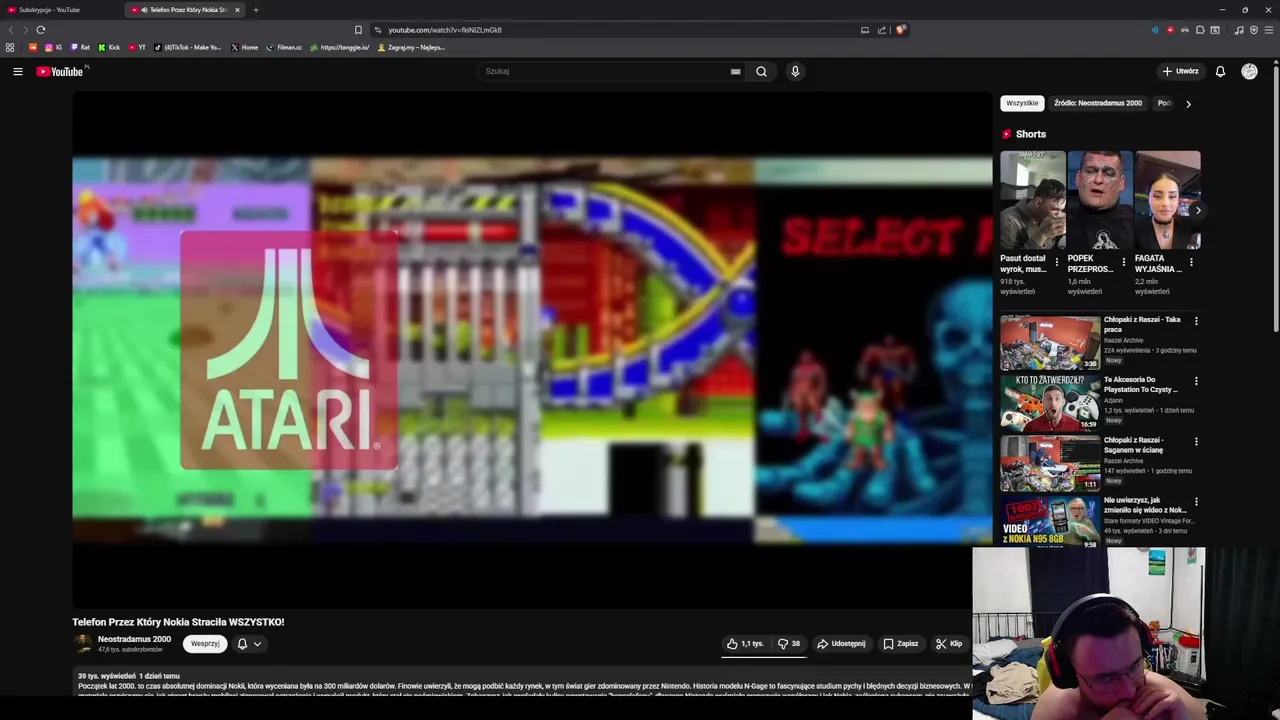
Task: Click the page vertical scrollbar
Action: [1275, 200]
